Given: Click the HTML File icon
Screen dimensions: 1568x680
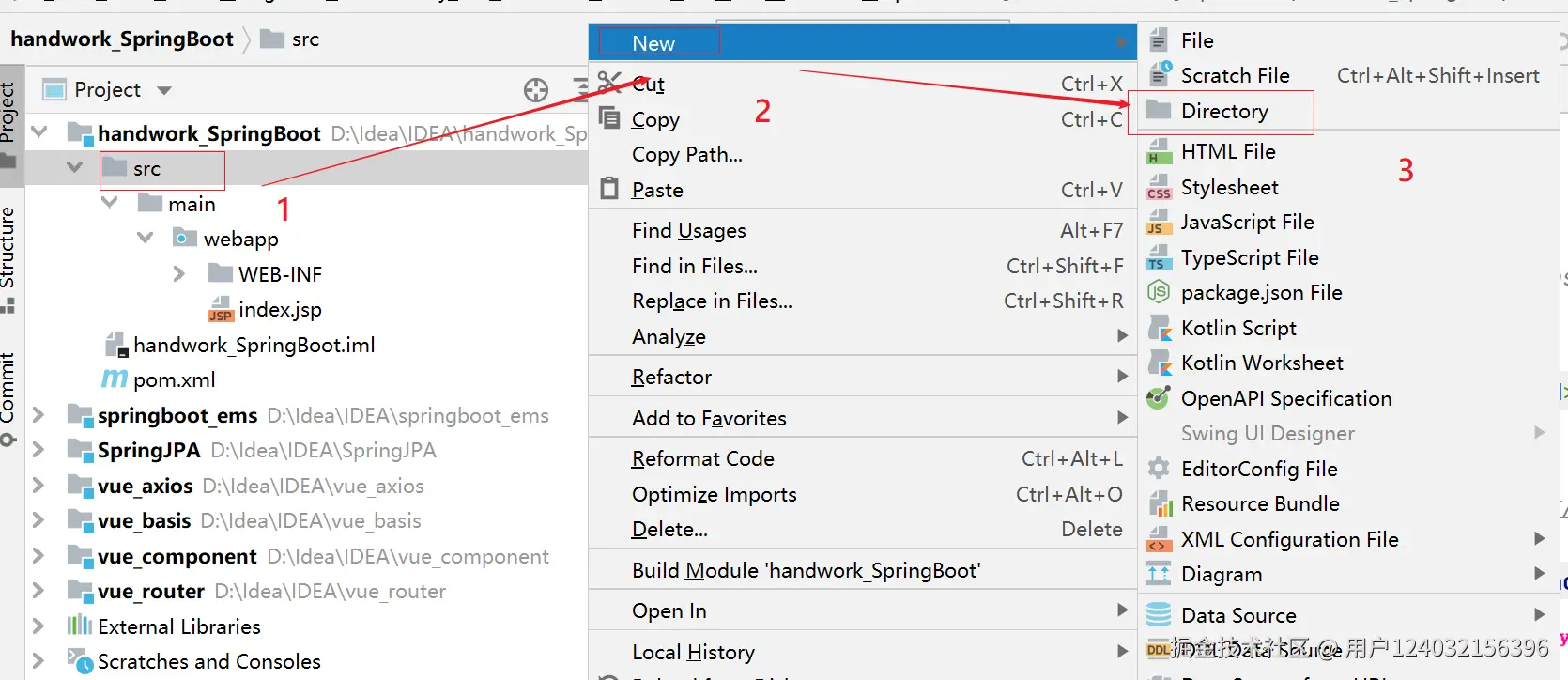Looking at the screenshot, I should 1160,151.
